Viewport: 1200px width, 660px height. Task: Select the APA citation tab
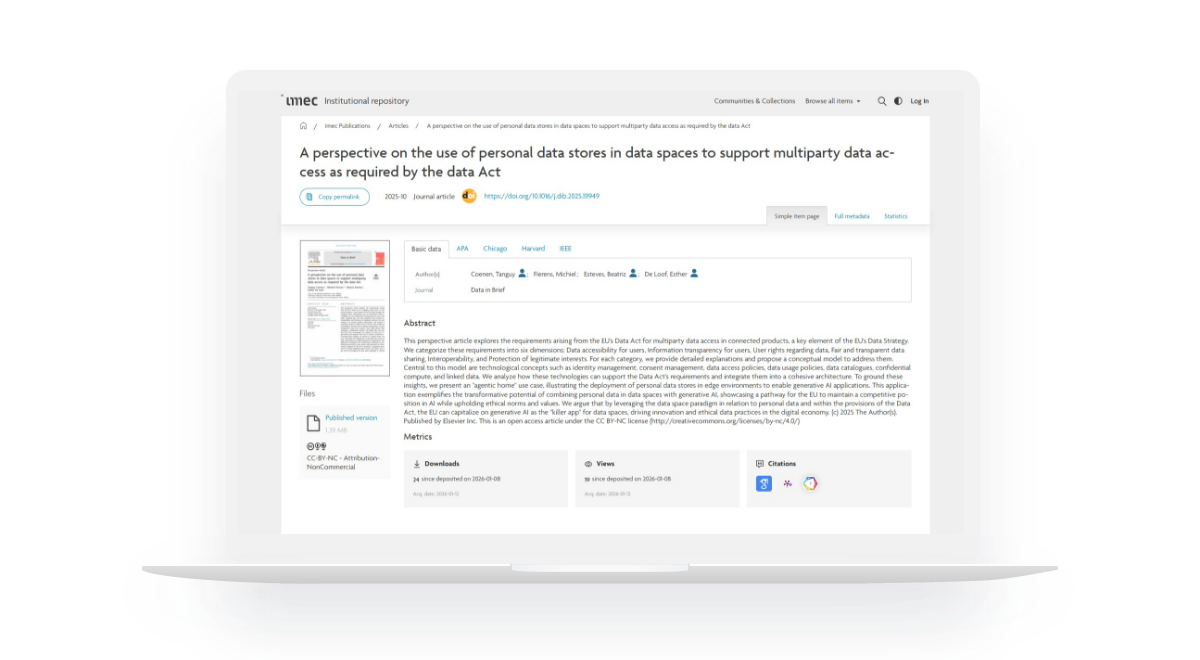coord(462,248)
